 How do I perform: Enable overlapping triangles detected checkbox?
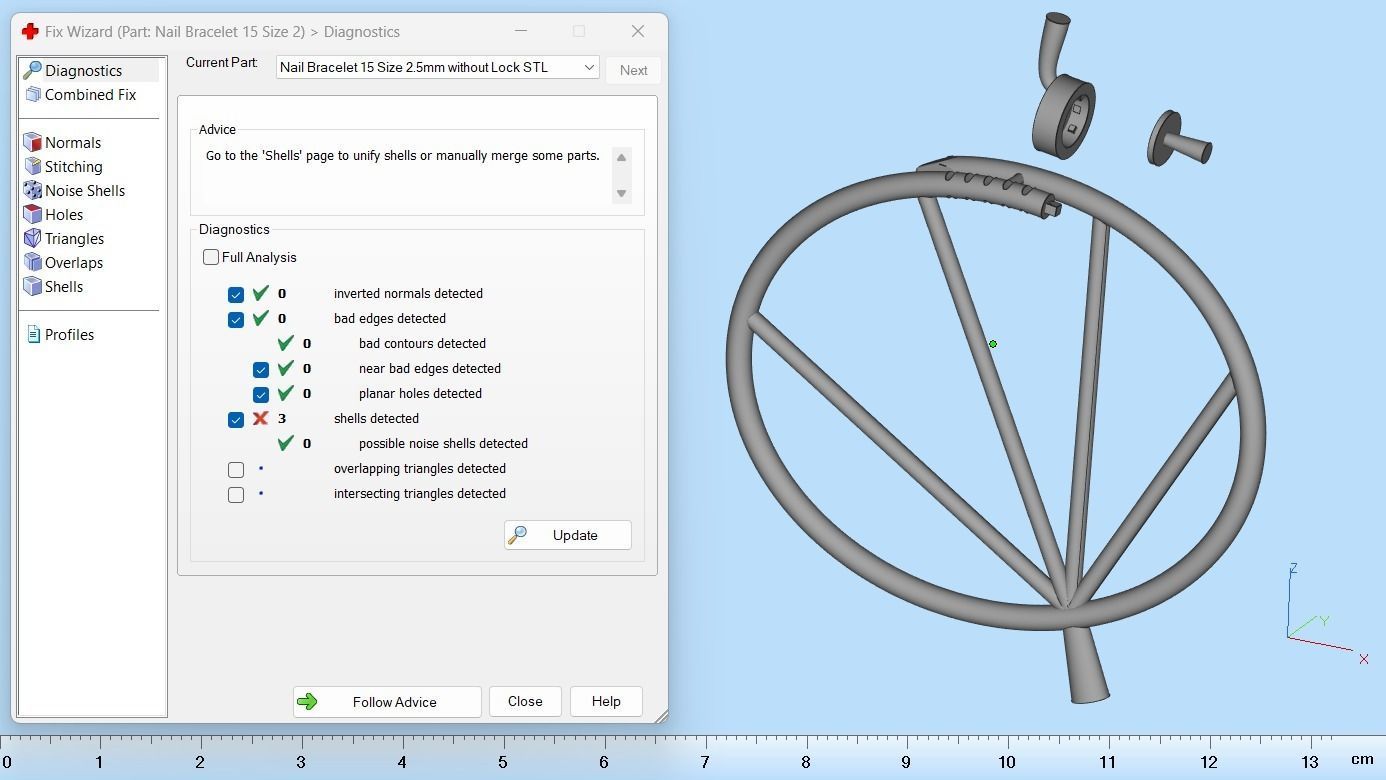236,469
